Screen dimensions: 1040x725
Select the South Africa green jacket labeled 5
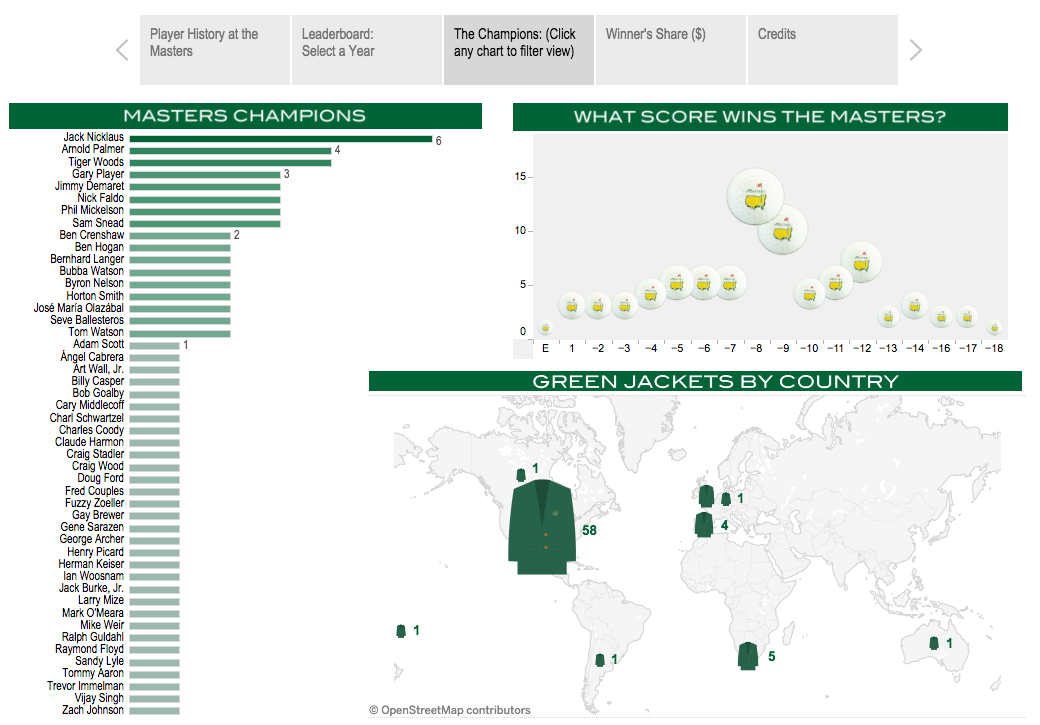[x=748, y=656]
